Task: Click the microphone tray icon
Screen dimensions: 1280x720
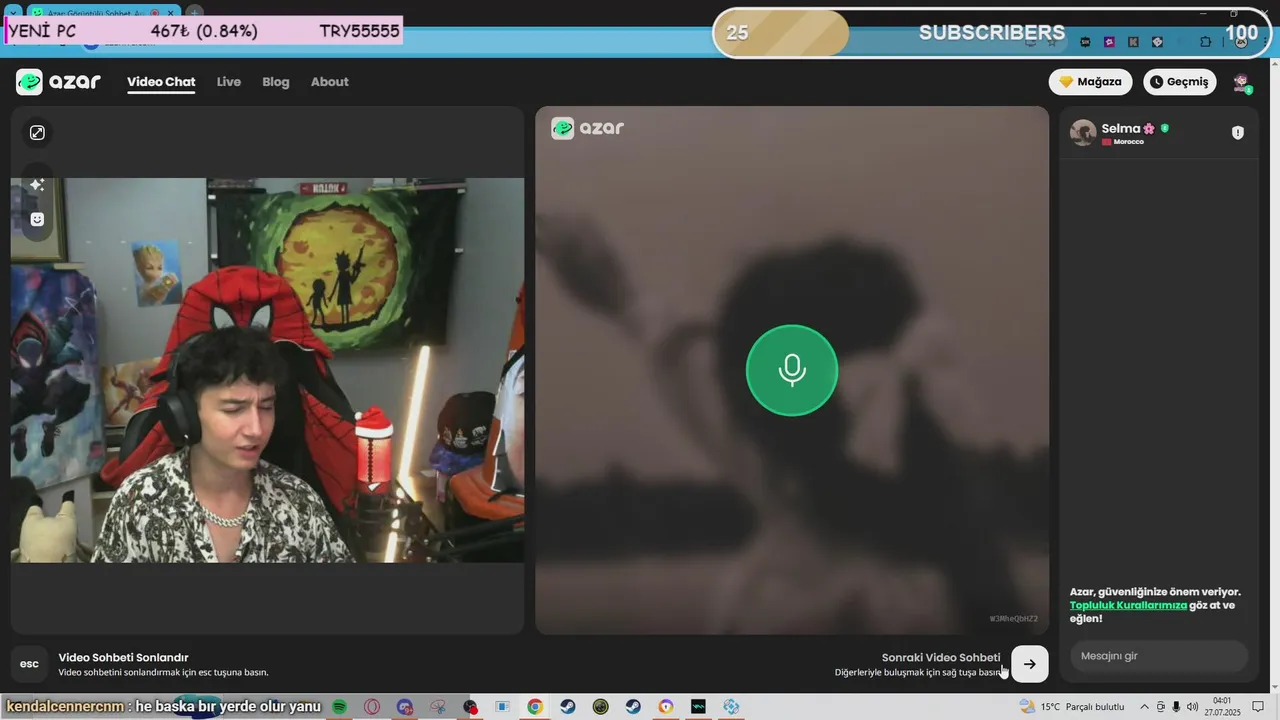Action: [x=1176, y=707]
